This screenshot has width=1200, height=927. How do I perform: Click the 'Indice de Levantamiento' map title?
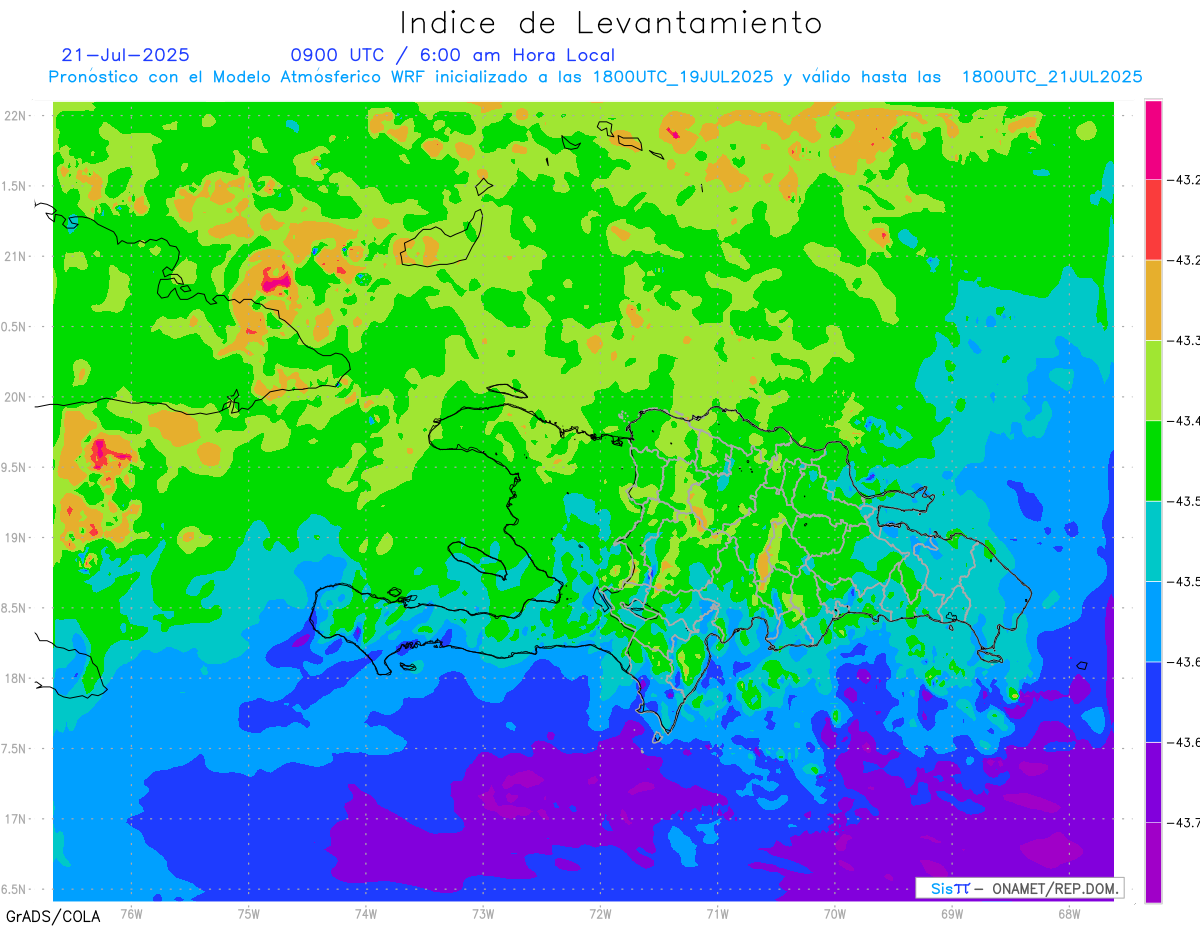[611, 23]
